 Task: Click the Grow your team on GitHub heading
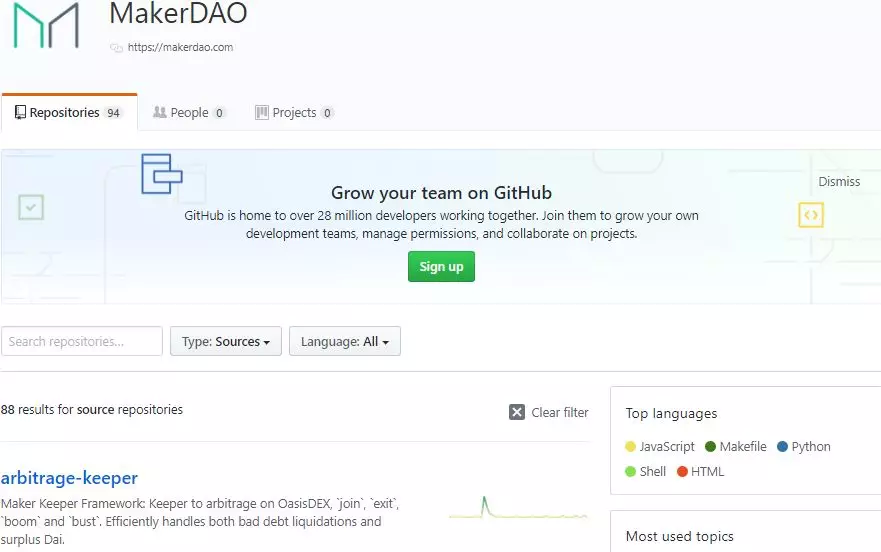(x=441, y=193)
